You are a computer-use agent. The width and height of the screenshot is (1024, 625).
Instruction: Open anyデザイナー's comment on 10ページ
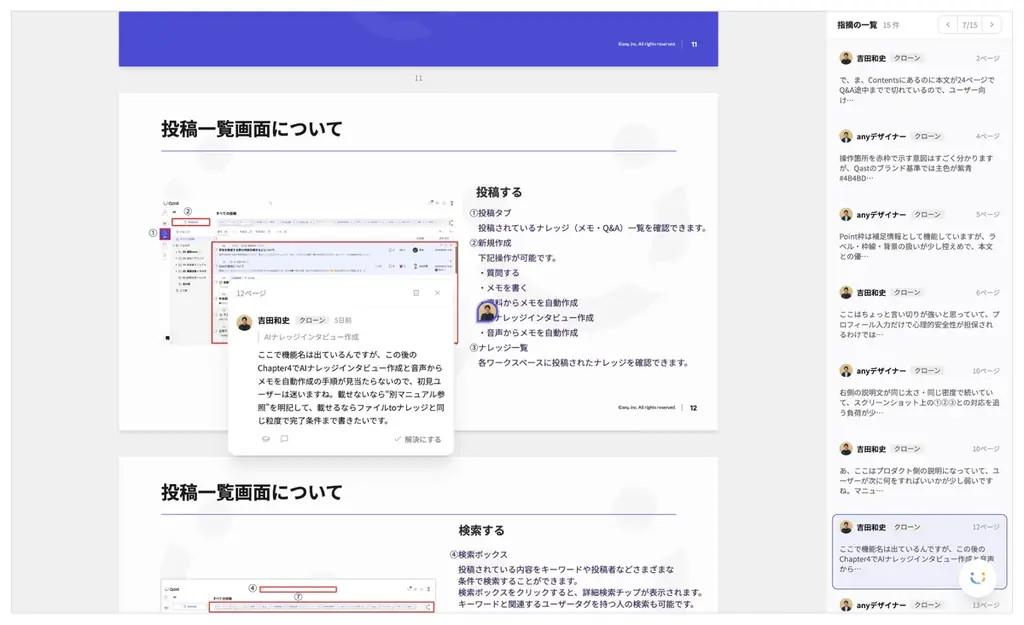pyautogui.click(x=919, y=391)
